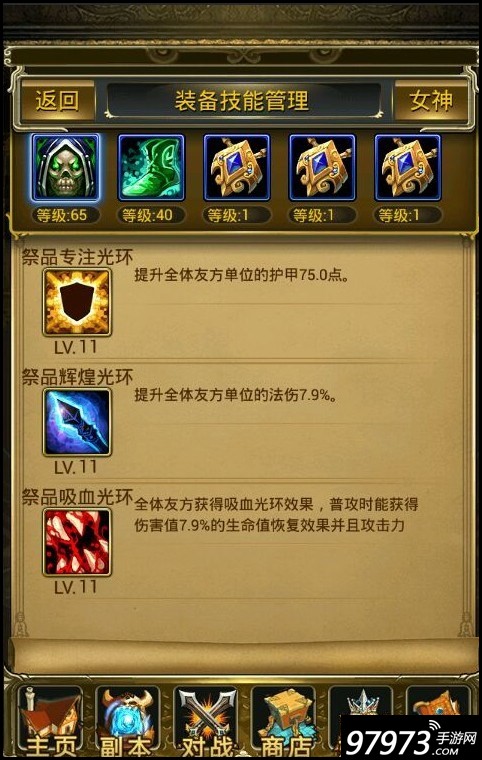Image resolution: width=482 pixels, height=760 pixels.
Task: Click the 祭品专注光环 armor description text
Action: pyautogui.click(x=241, y=275)
